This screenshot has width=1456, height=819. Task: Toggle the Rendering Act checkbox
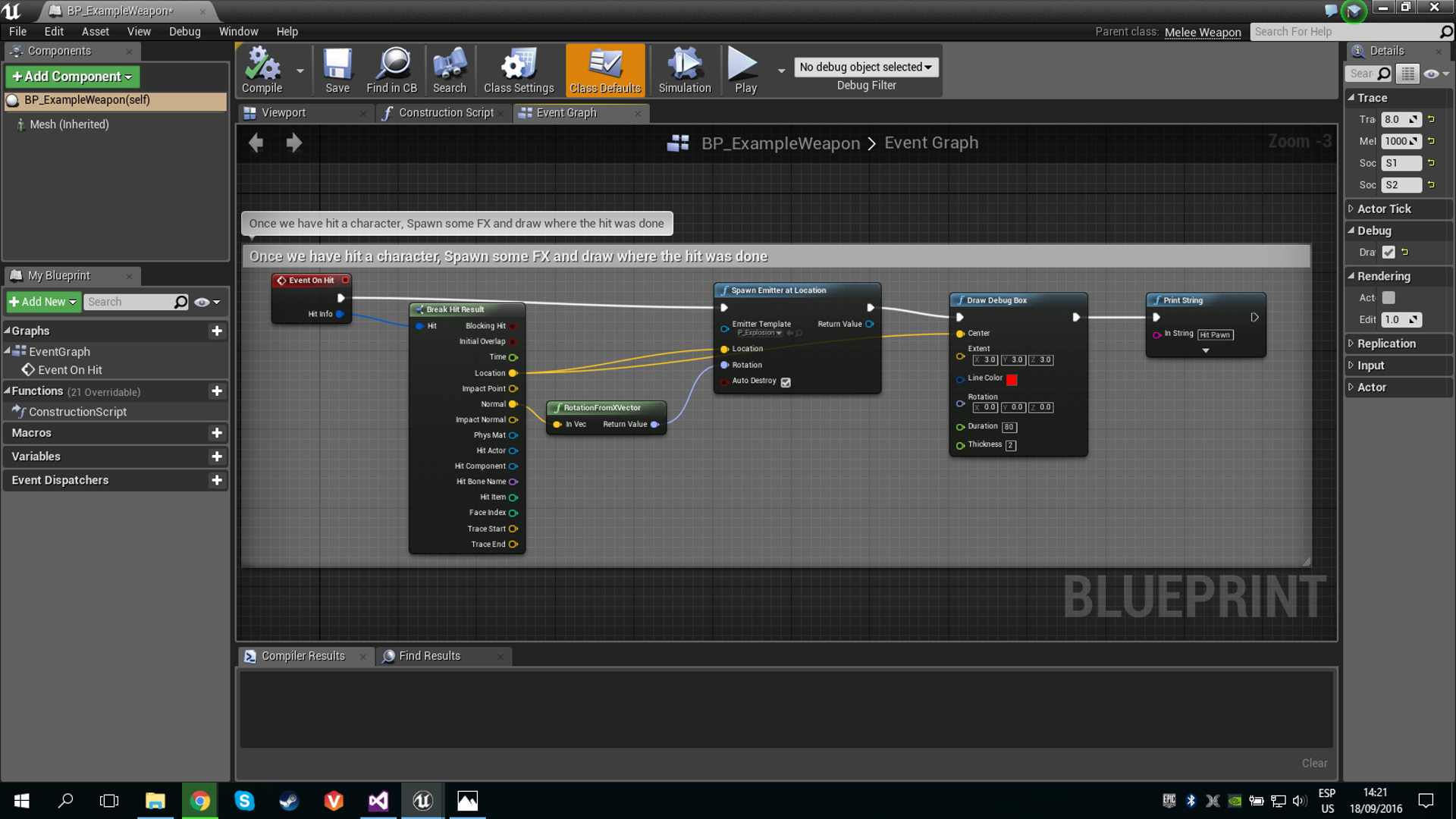pos(1389,297)
